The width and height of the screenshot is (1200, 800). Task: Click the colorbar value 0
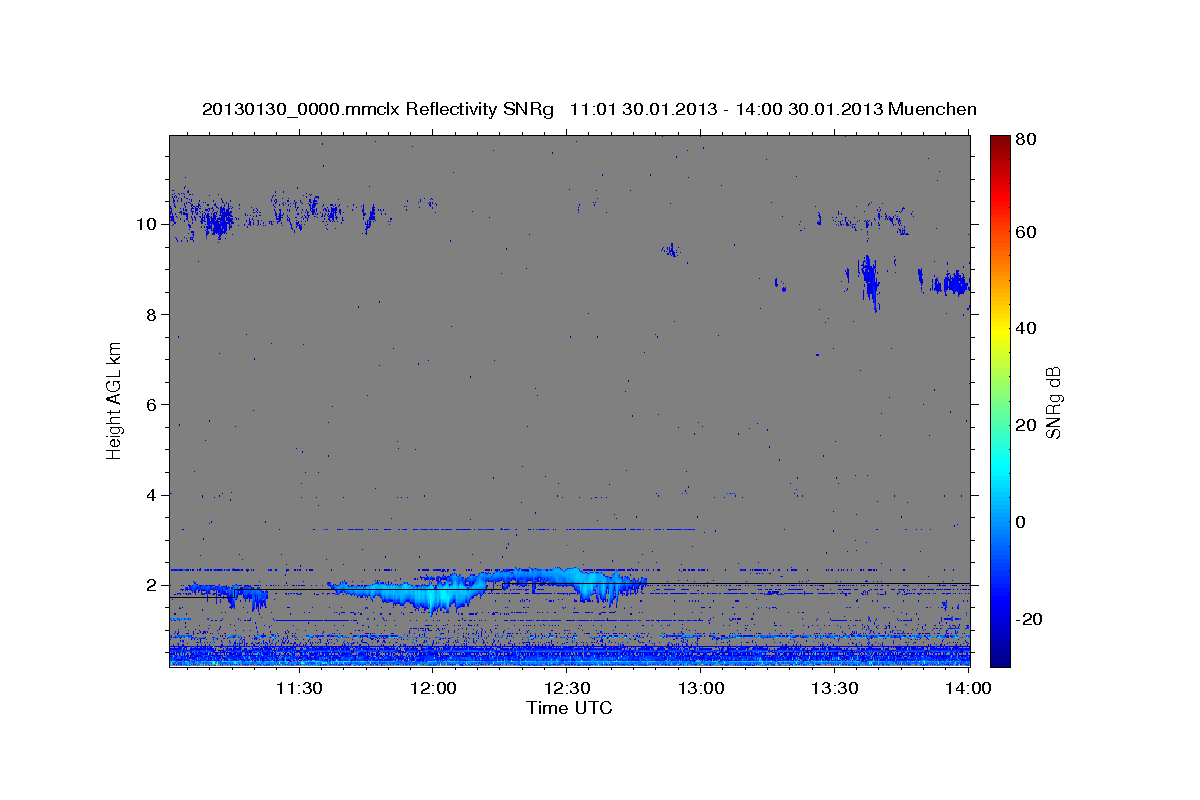coord(1021,522)
